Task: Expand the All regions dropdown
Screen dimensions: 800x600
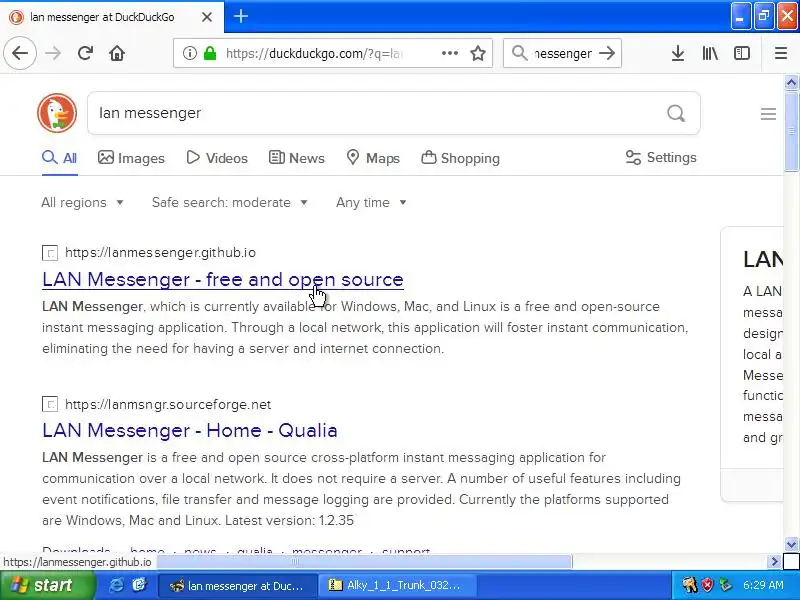Action: tap(82, 203)
